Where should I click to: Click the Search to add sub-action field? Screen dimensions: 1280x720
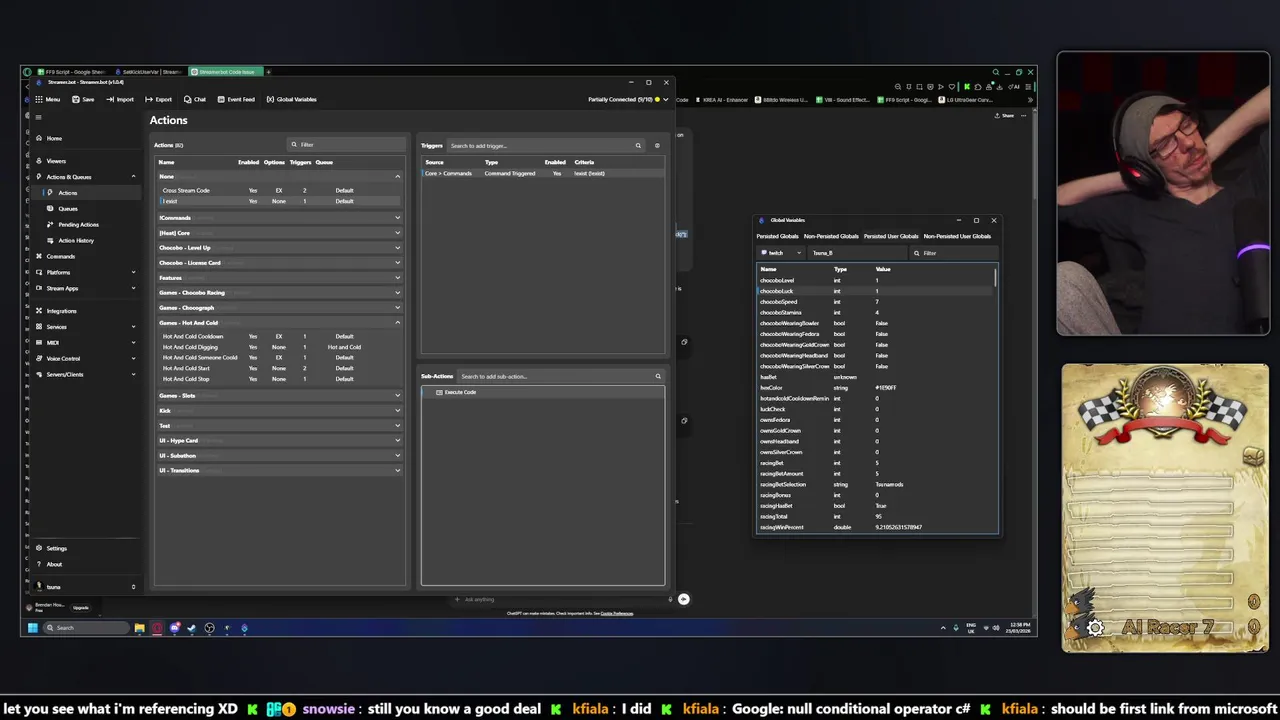[560, 377]
